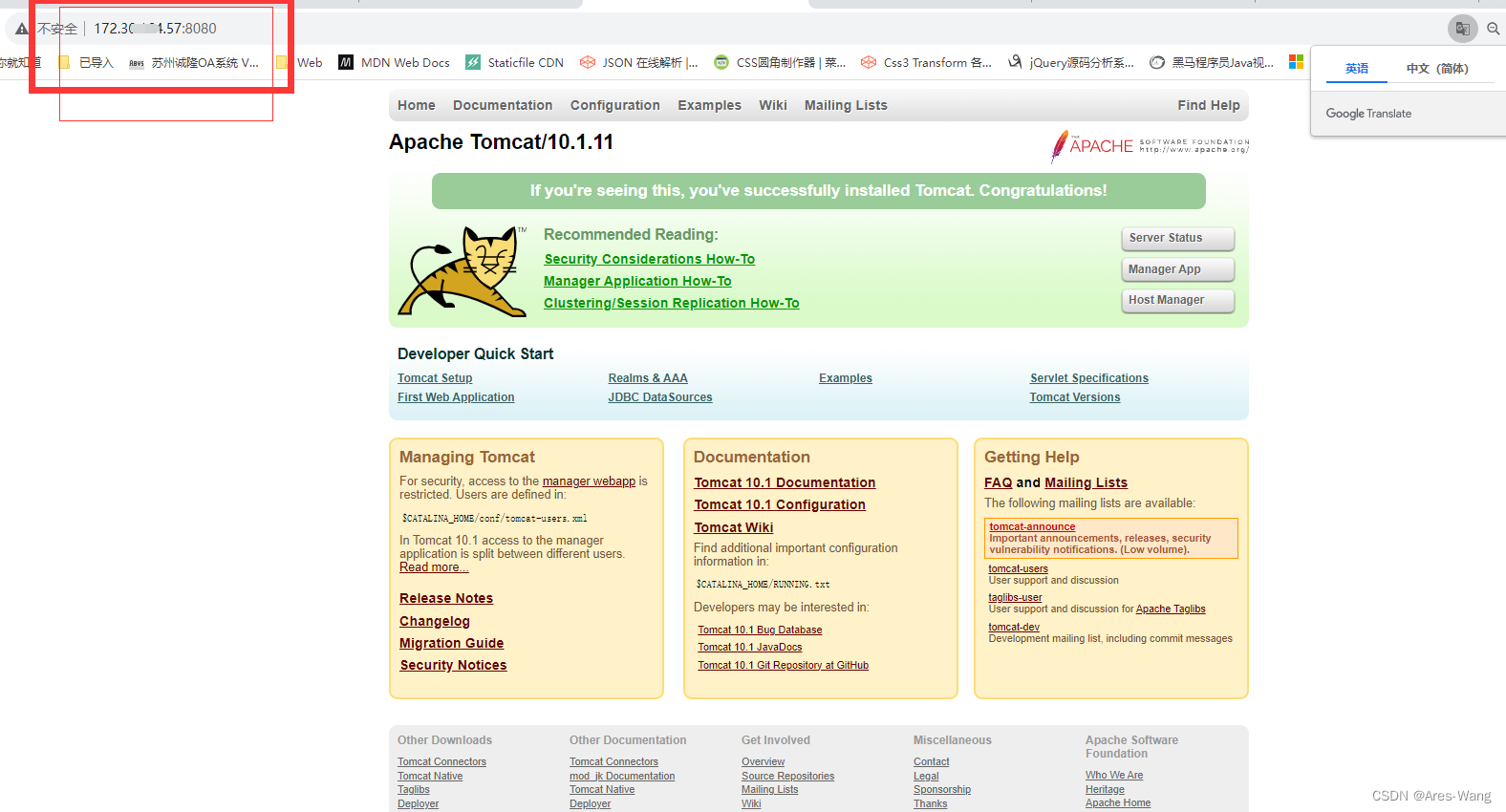Open First Web Application link

point(456,397)
